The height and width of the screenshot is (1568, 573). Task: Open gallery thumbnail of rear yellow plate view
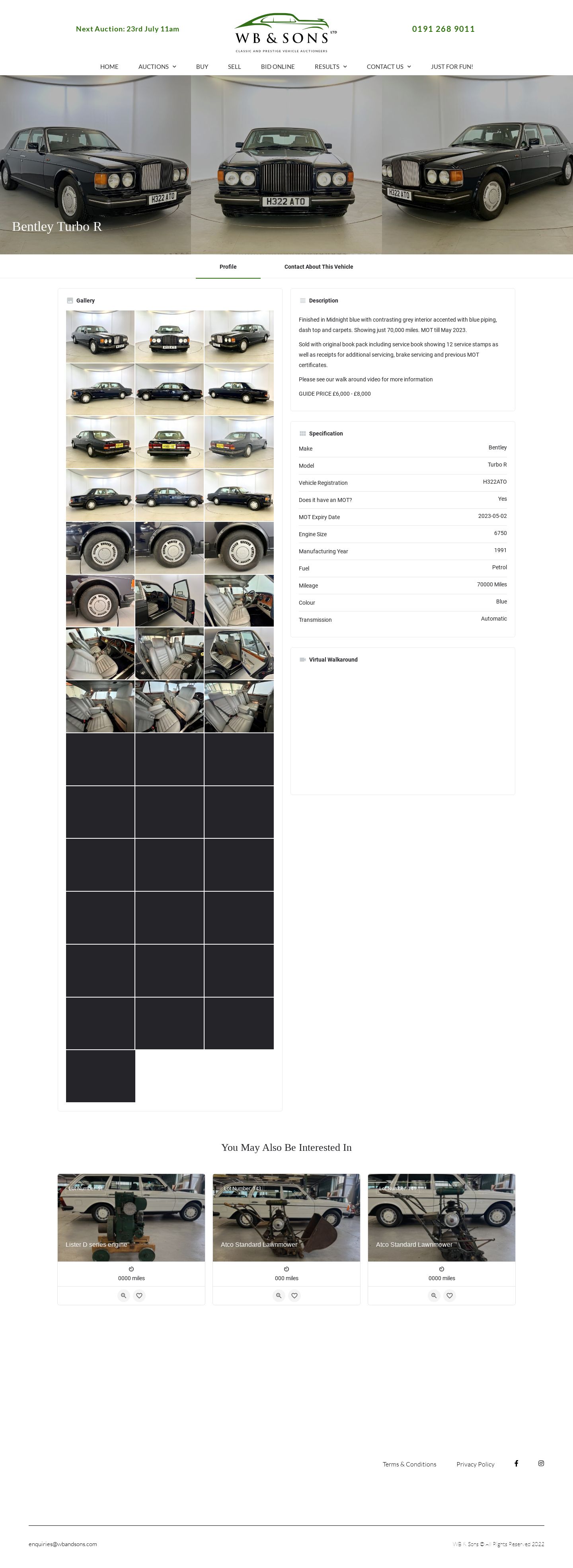coord(170,443)
